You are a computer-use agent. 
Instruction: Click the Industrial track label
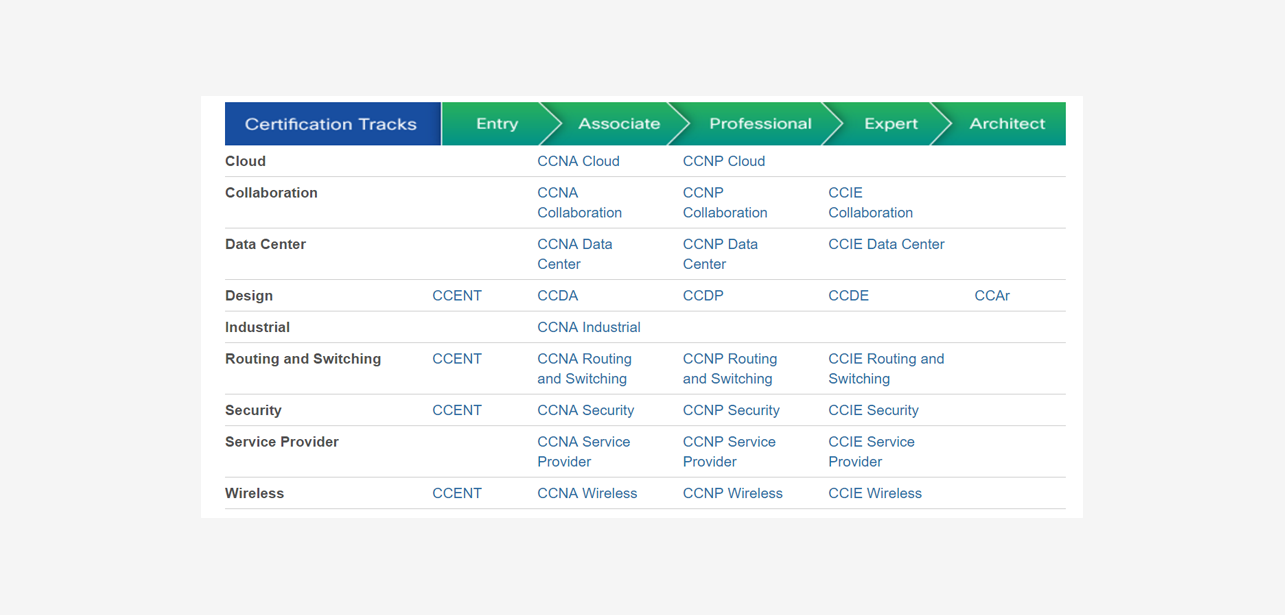click(x=257, y=327)
